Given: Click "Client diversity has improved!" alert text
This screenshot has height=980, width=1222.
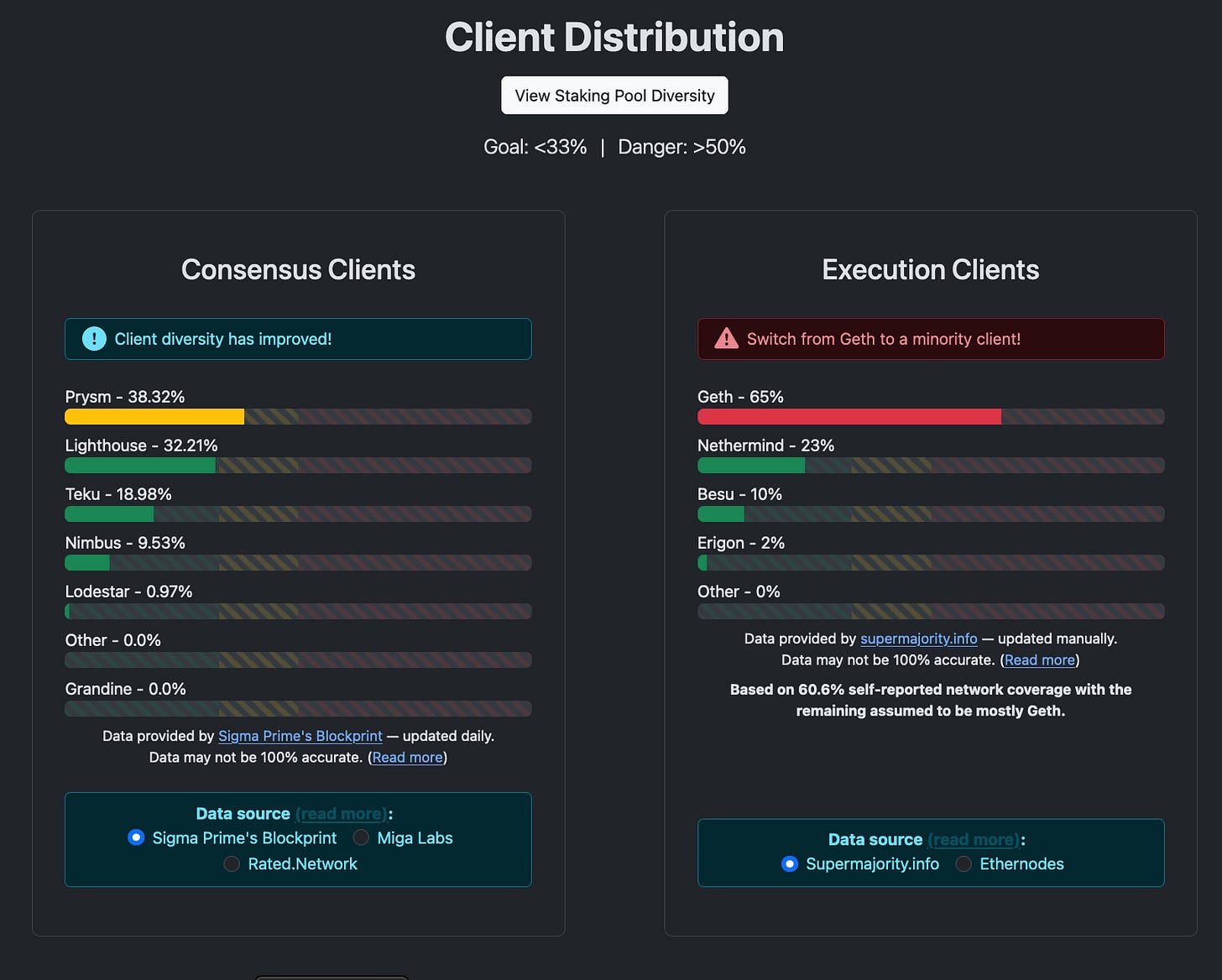Looking at the screenshot, I should coord(223,339).
